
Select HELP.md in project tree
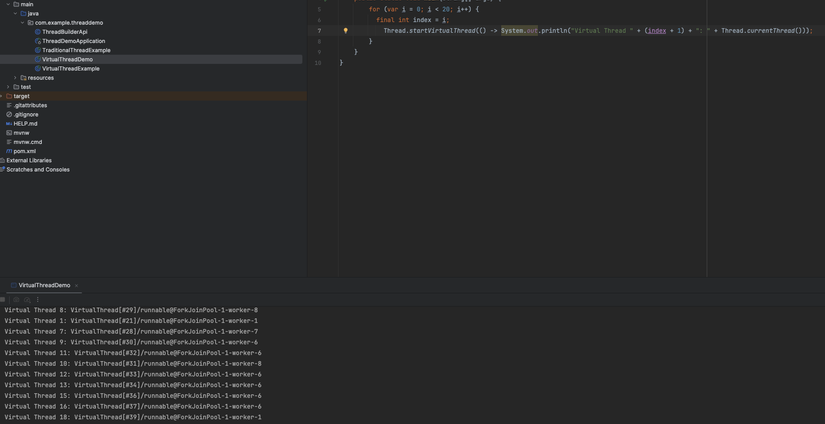point(25,124)
